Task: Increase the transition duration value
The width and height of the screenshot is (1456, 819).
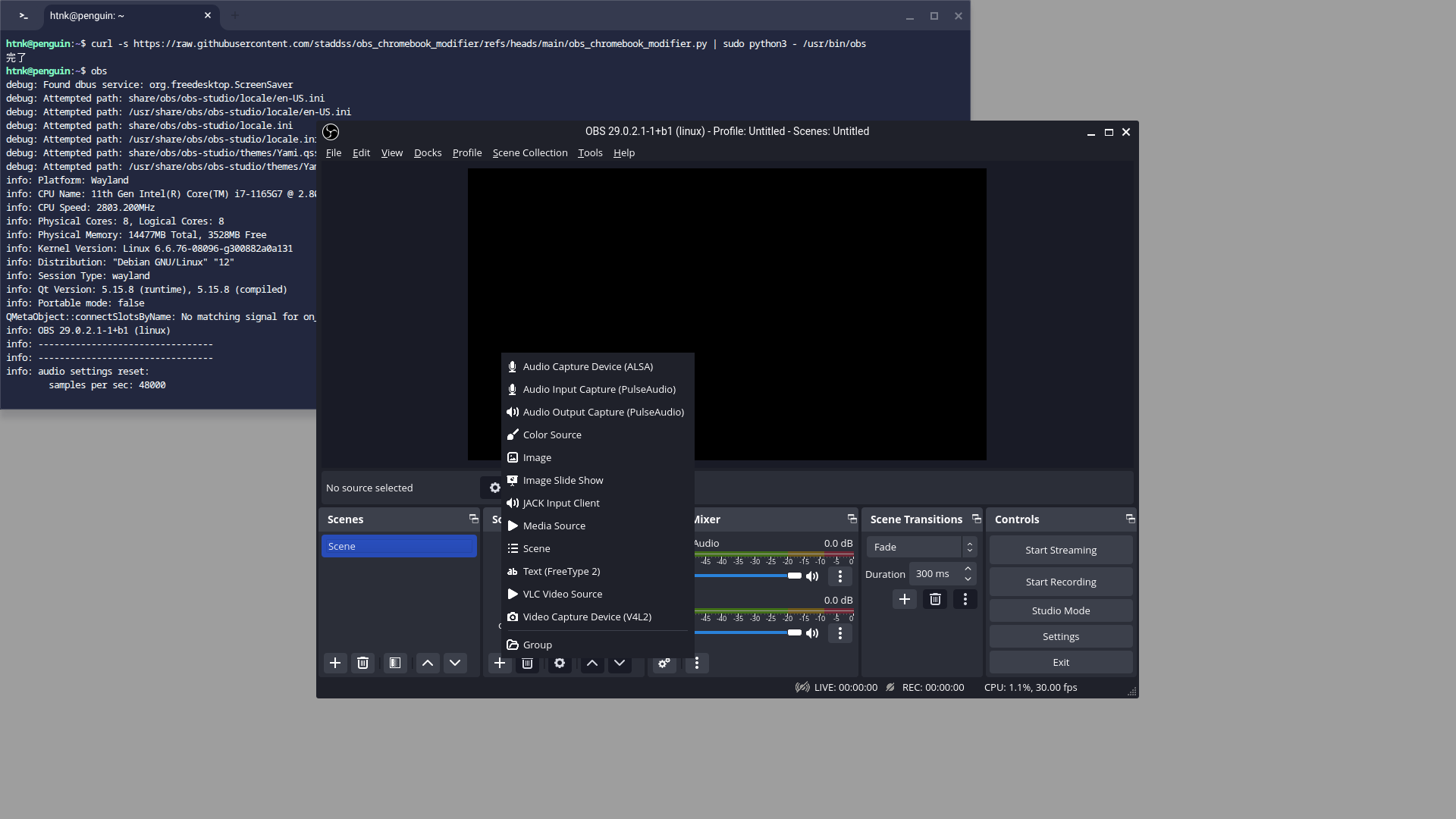Action: 968,569
